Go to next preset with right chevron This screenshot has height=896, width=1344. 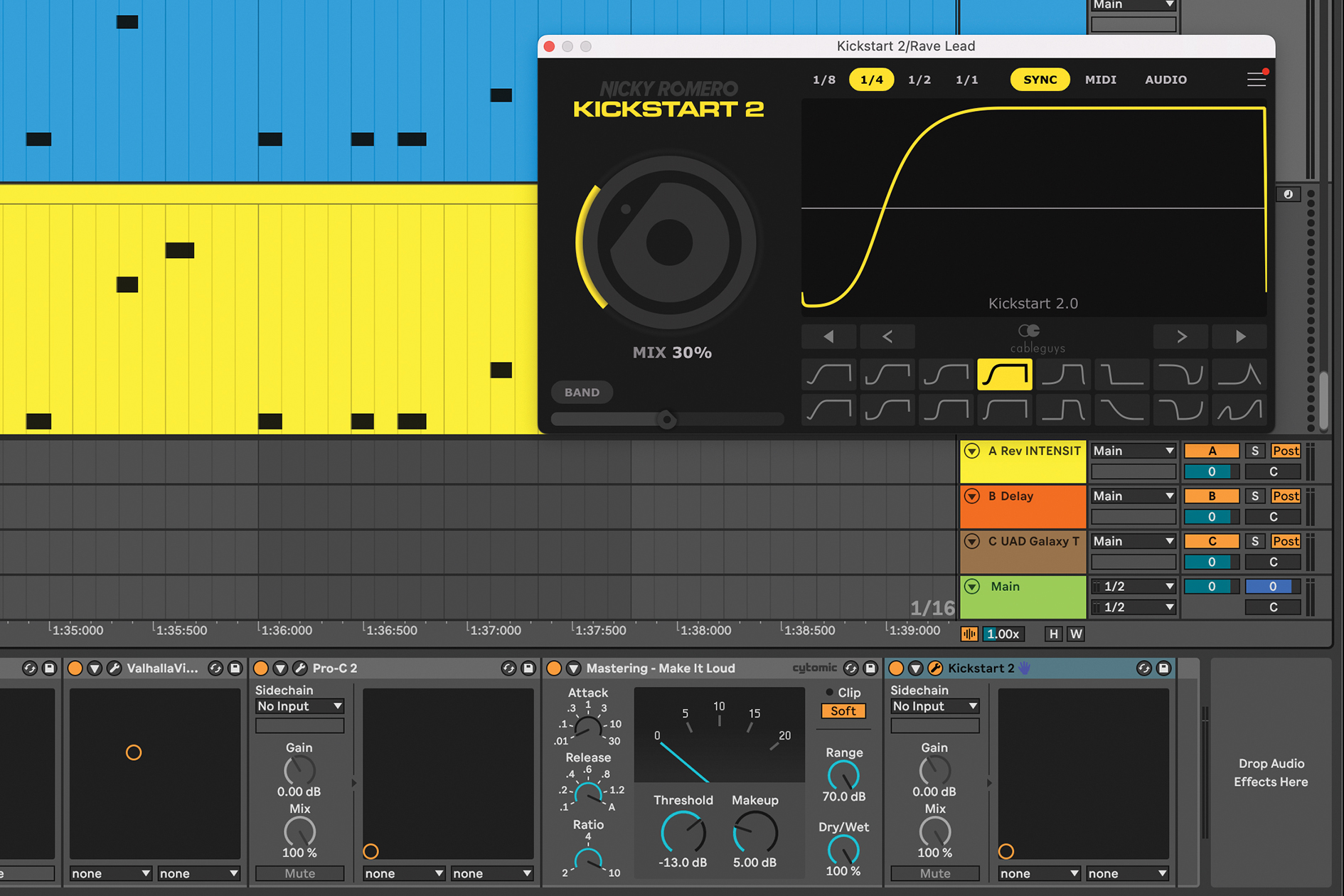[1181, 336]
